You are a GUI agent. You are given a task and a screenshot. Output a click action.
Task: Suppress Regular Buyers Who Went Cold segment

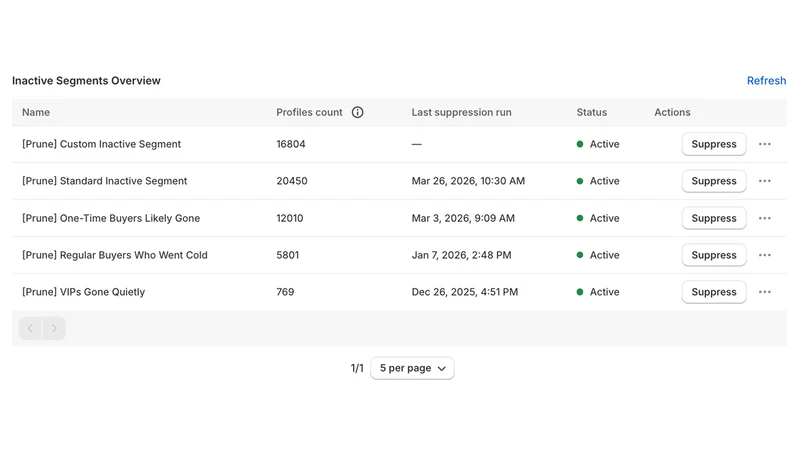(714, 255)
